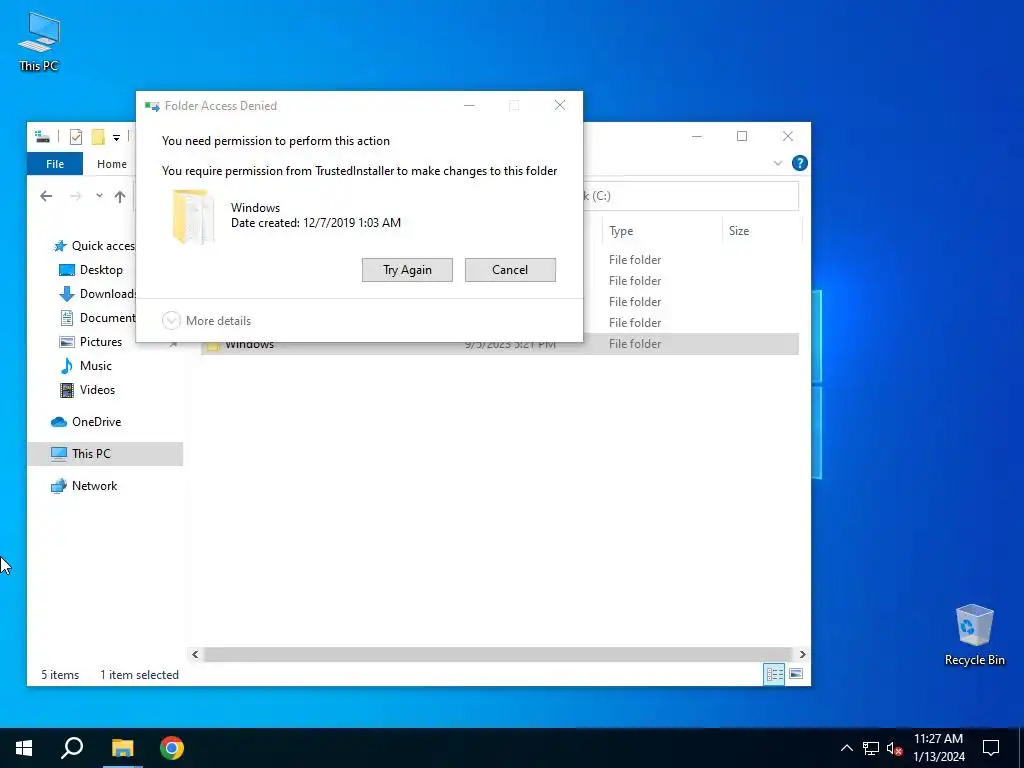Open recent locations dropdown arrow
This screenshot has height=768, width=1024.
(x=99, y=196)
